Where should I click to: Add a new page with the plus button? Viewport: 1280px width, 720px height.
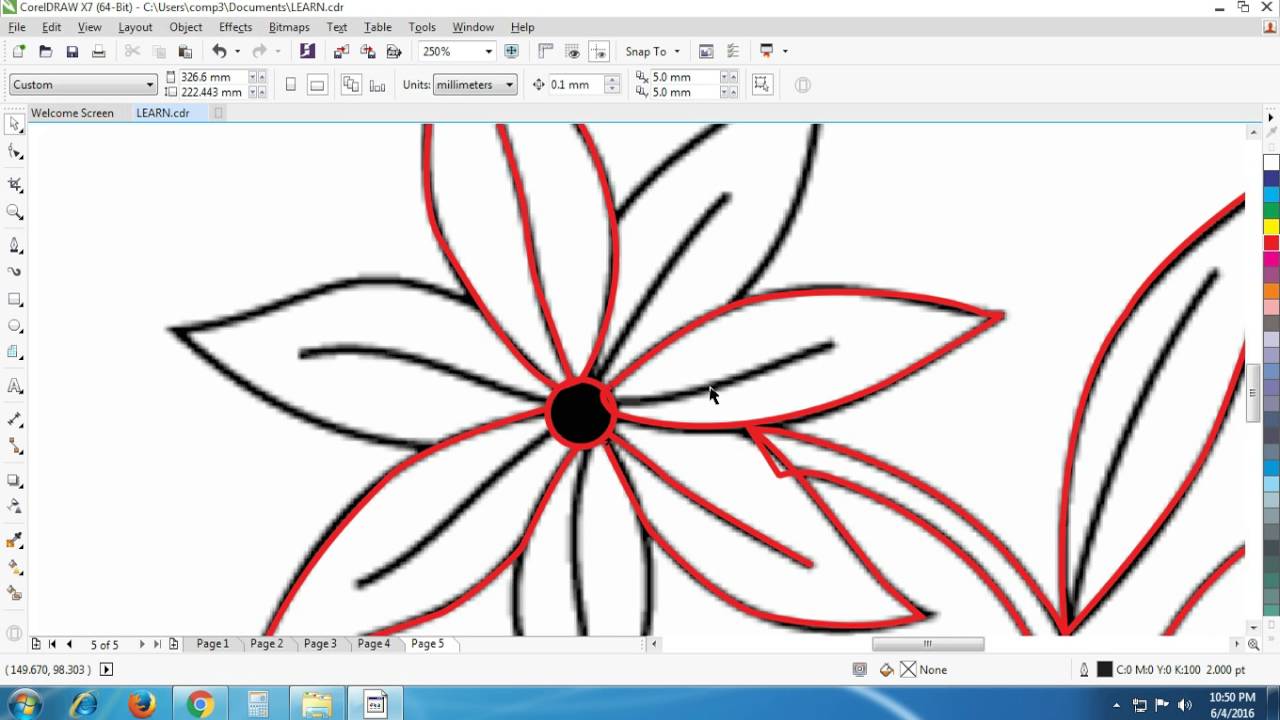click(172, 644)
